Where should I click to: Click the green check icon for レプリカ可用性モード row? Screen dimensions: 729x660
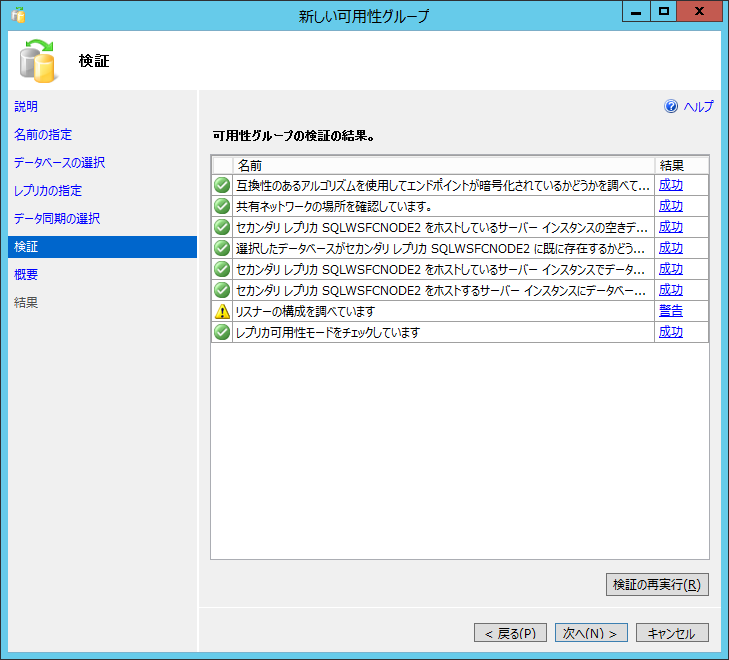pos(222,332)
